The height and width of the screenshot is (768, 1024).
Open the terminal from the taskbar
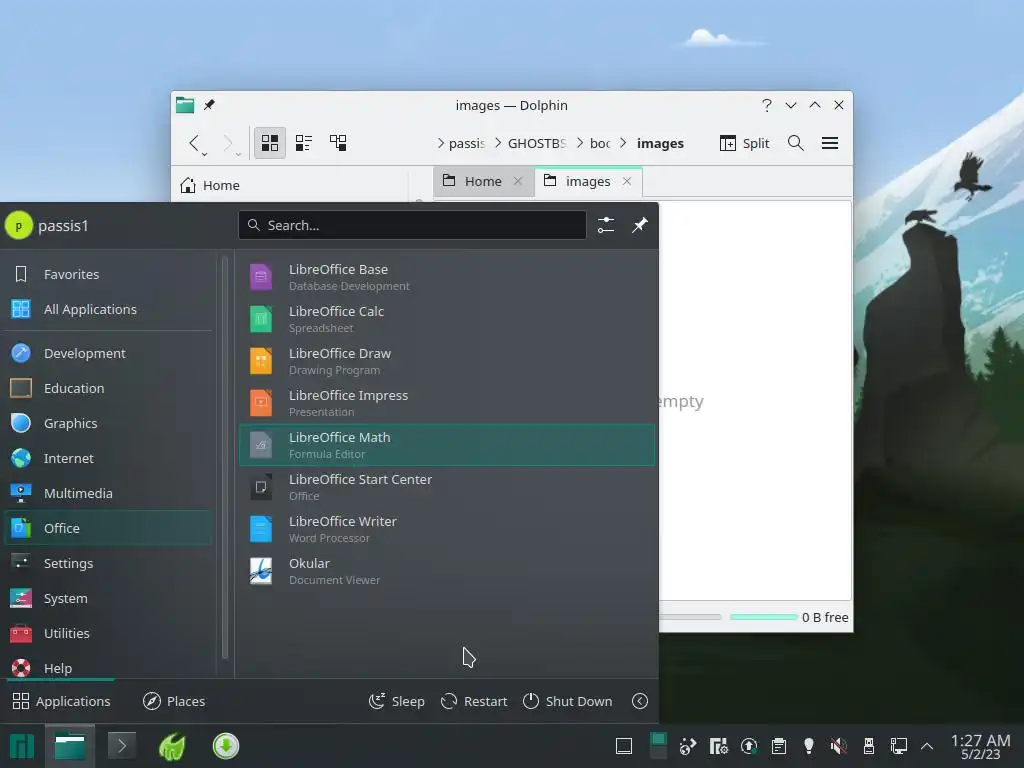click(x=121, y=746)
